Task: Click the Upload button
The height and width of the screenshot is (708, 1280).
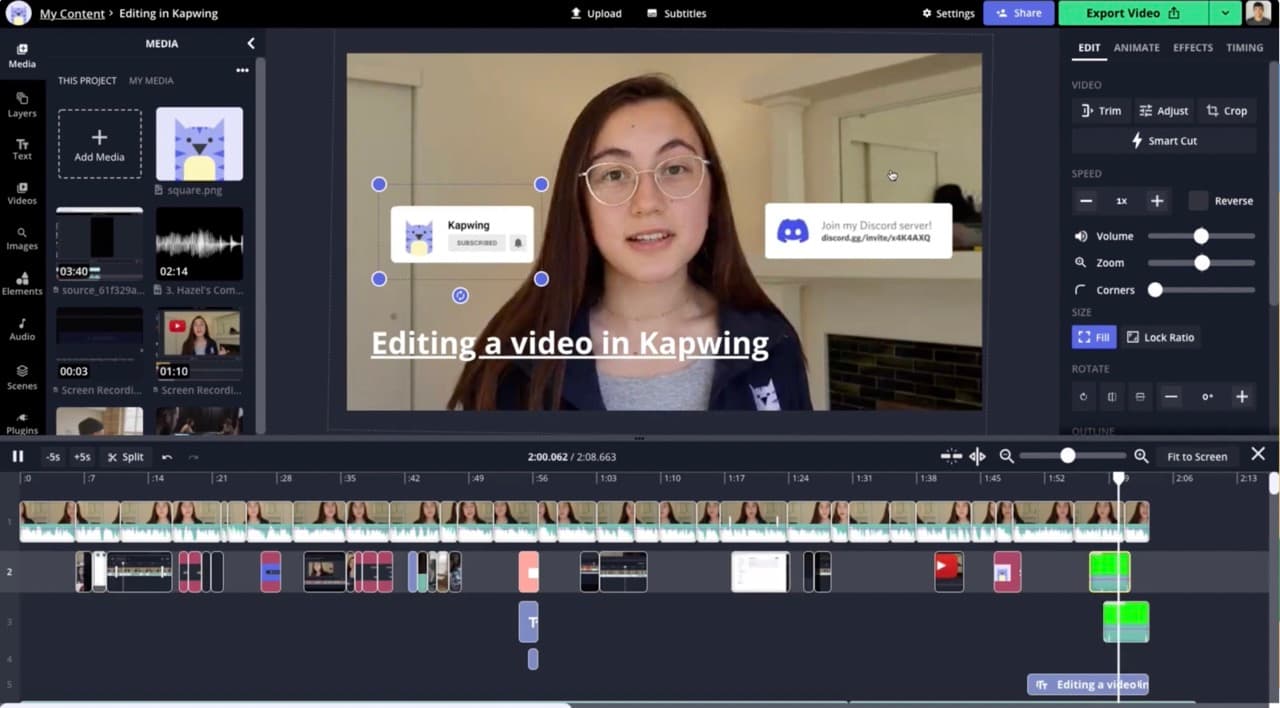Action: pyautogui.click(x=596, y=13)
